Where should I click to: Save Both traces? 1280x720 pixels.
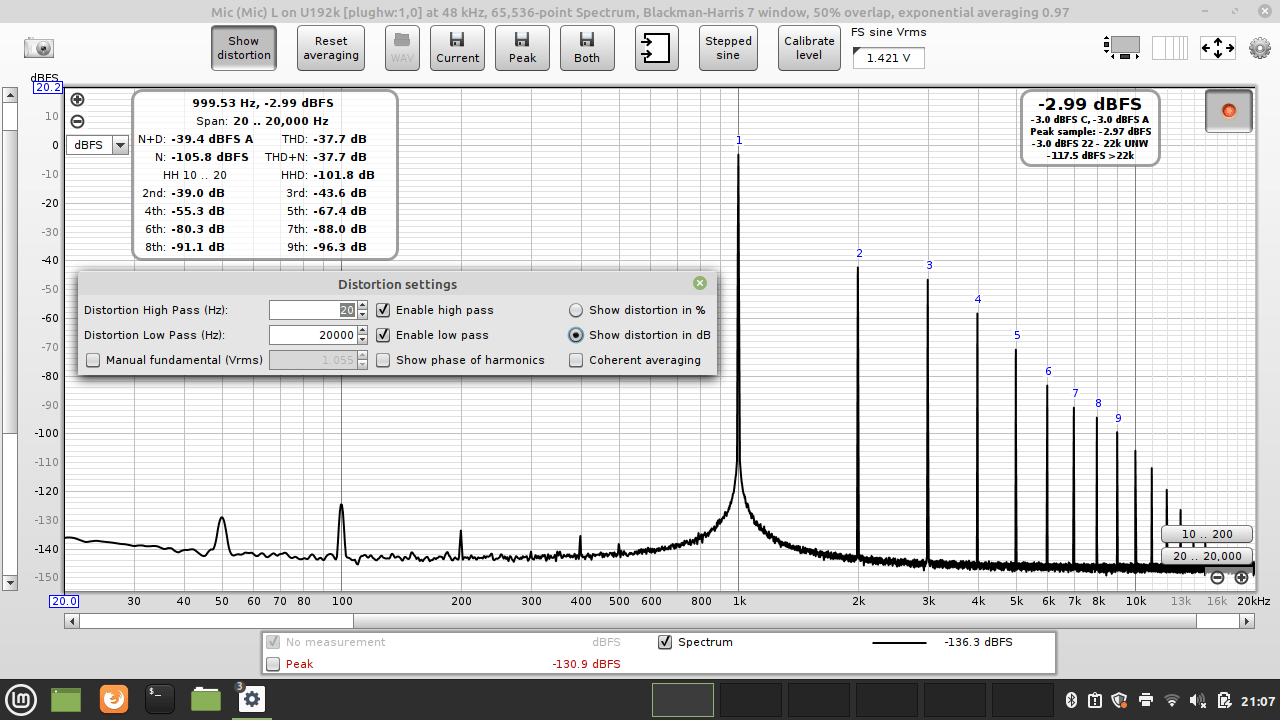[587, 48]
